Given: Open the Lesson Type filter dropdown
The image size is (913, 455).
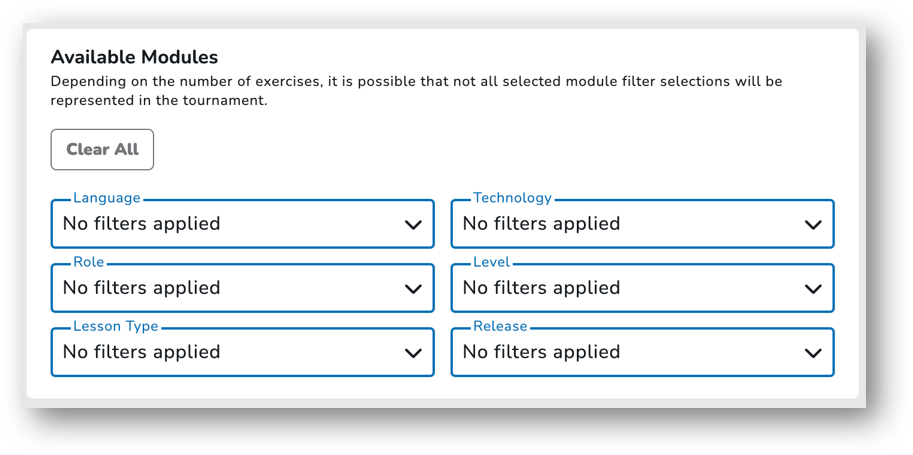Looking at the screenshot, I should coord(242,352).
